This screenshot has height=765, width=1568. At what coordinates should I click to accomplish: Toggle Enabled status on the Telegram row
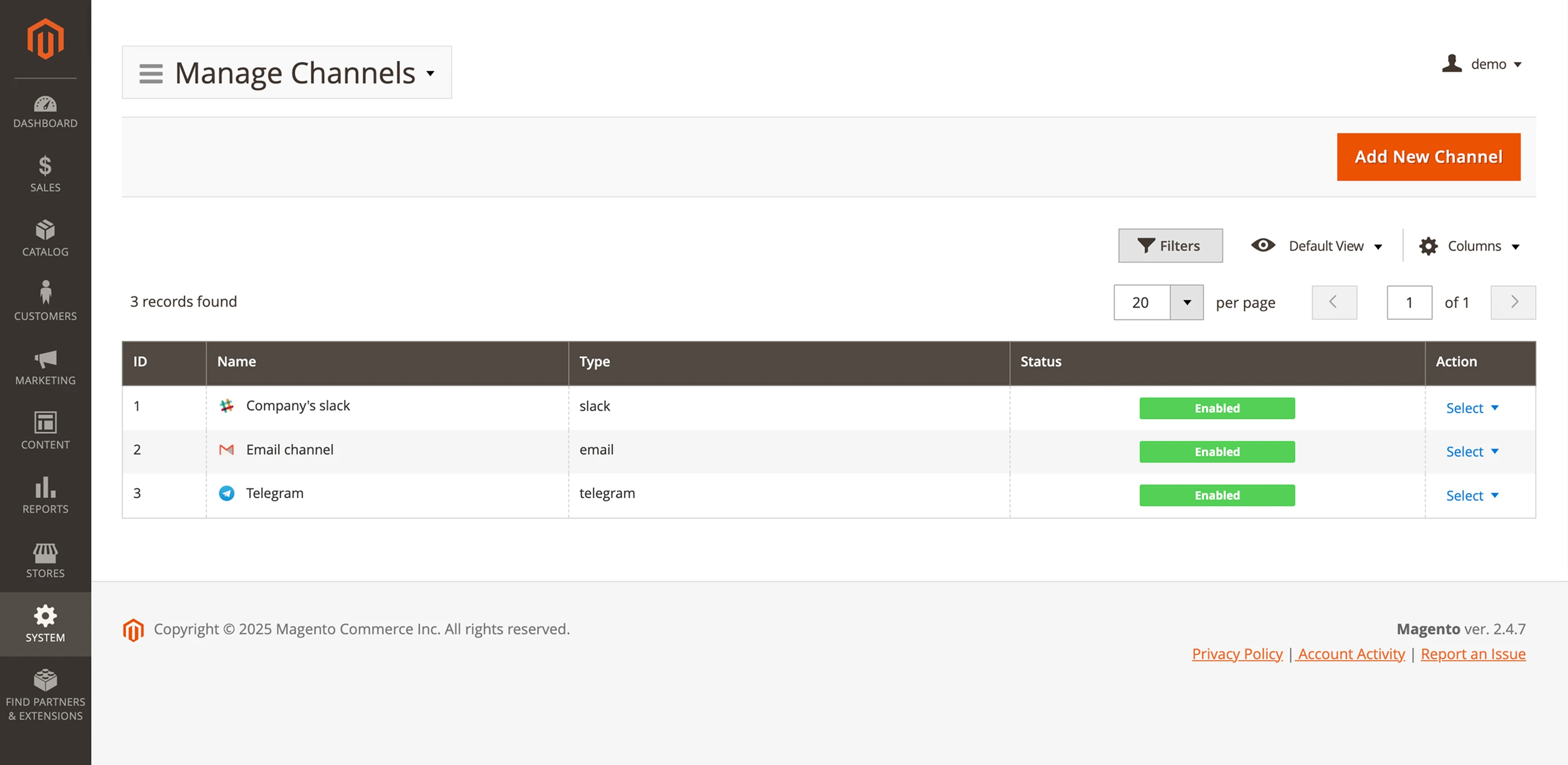(1216, 495)
